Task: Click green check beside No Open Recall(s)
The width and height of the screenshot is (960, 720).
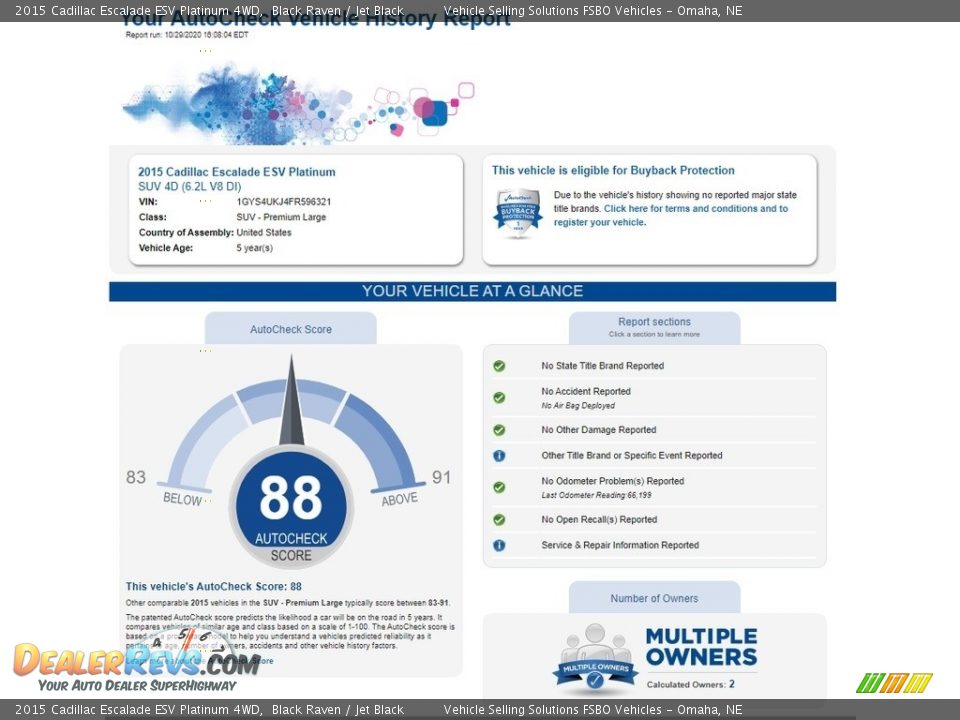Action: (499, 520)
